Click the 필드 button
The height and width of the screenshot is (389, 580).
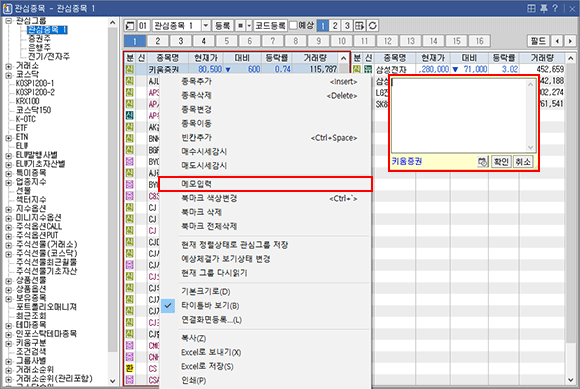pyautogui.click(x=538, y=41)
